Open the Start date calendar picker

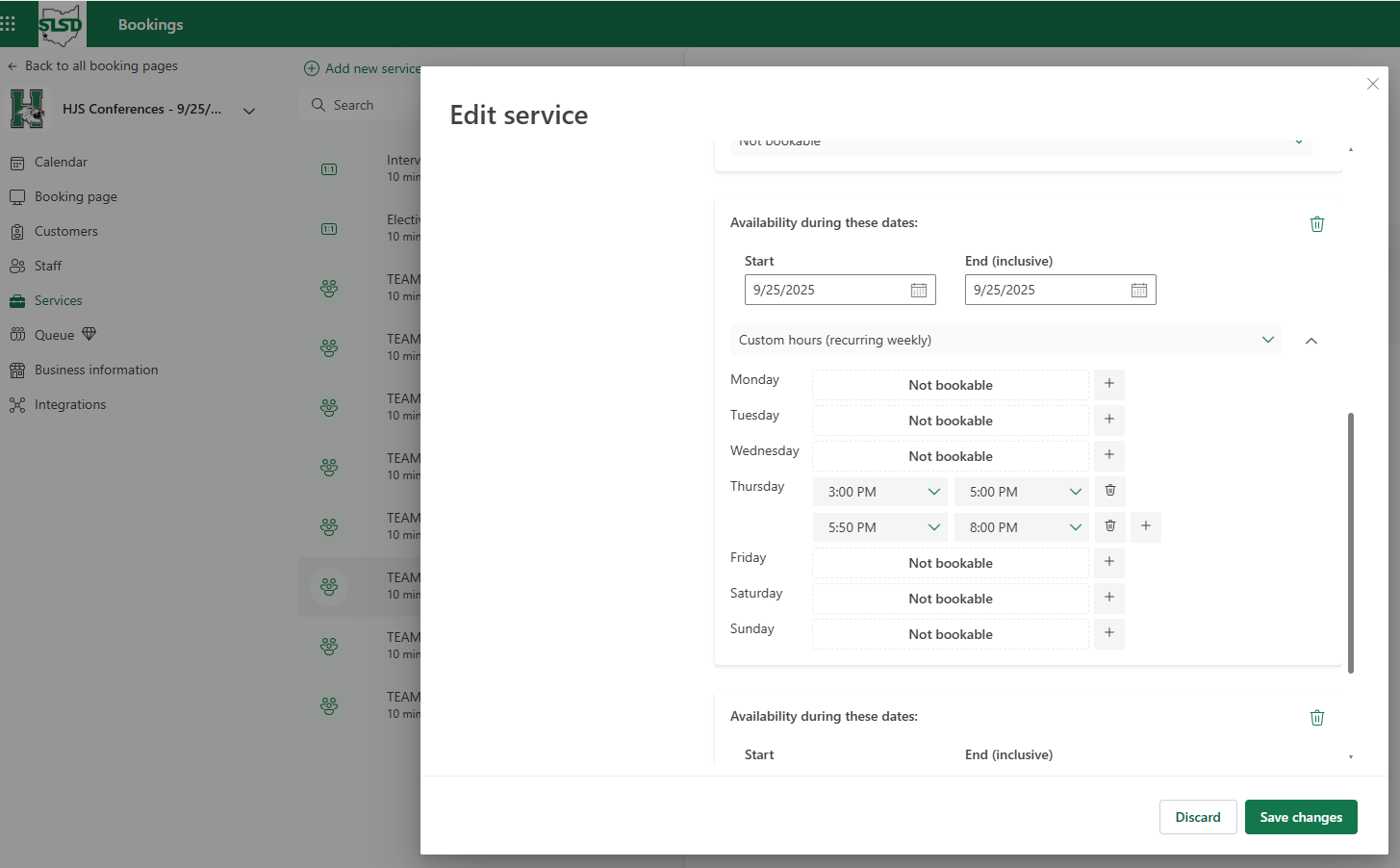919,290
